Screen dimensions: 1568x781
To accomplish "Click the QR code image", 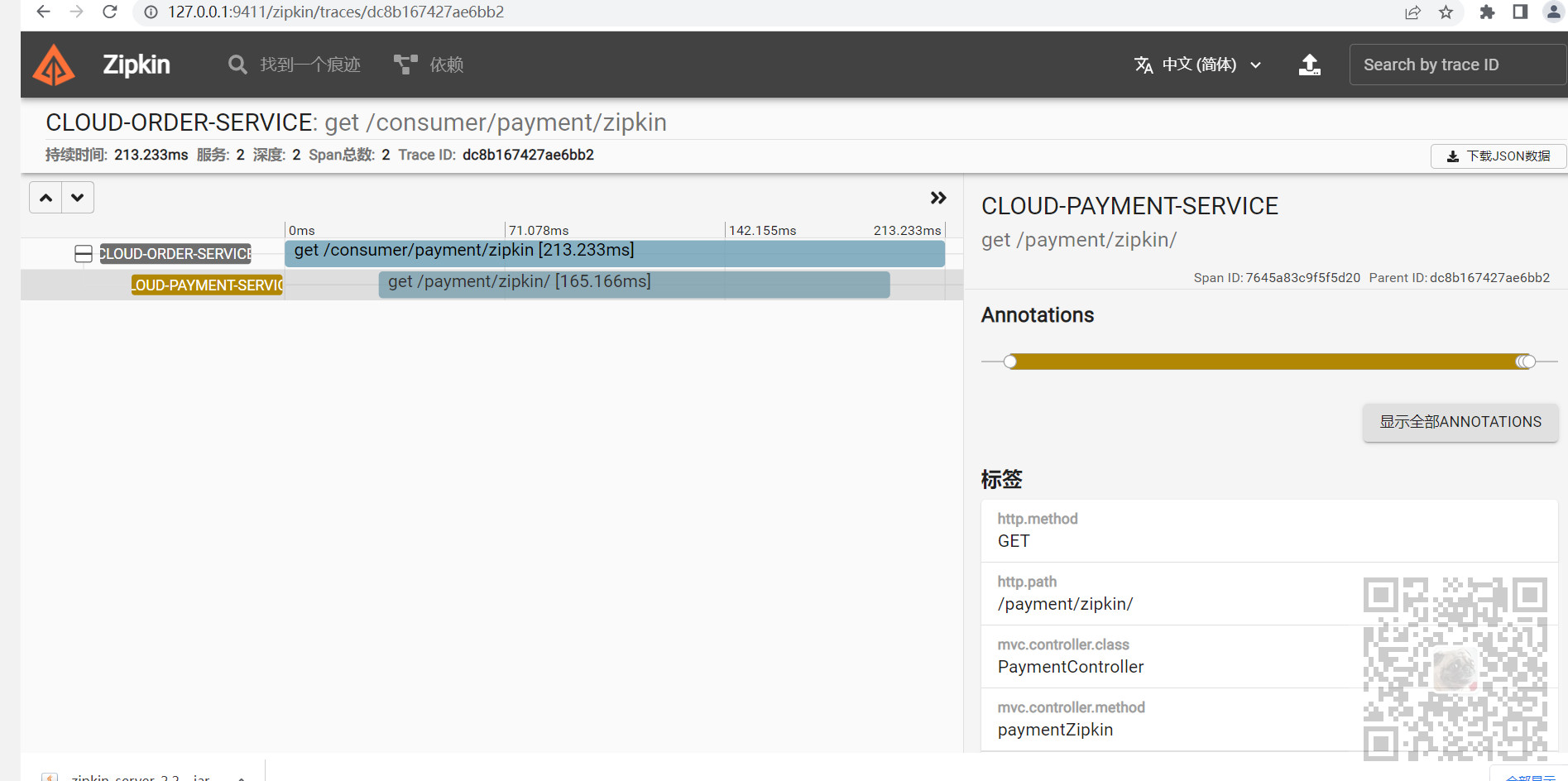I will (x=1455, y=669).
